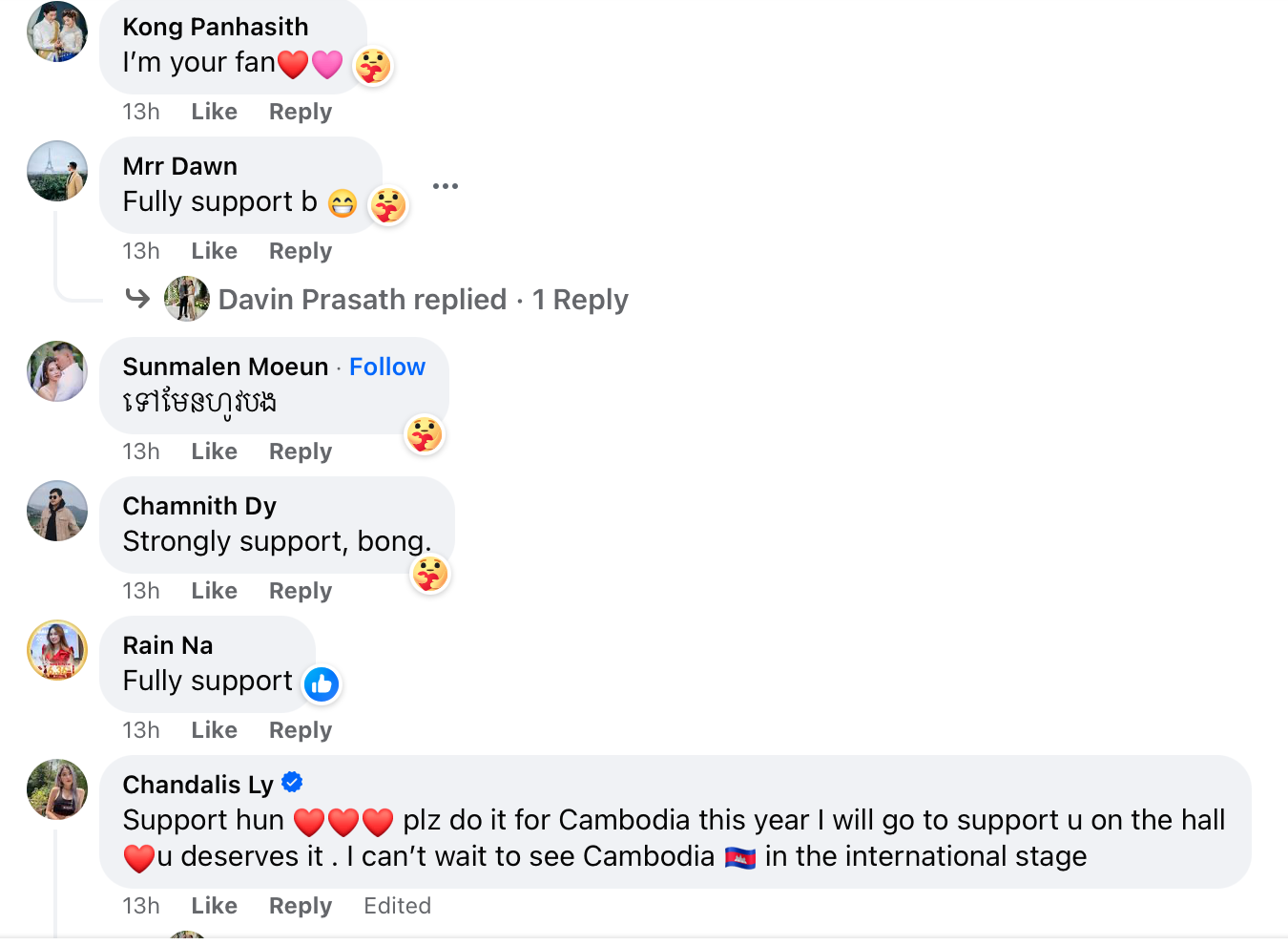Reply to Rain Na's comment
This screenshot has height=945, width=1288.
pyautogui.click(x=300, y=730)
